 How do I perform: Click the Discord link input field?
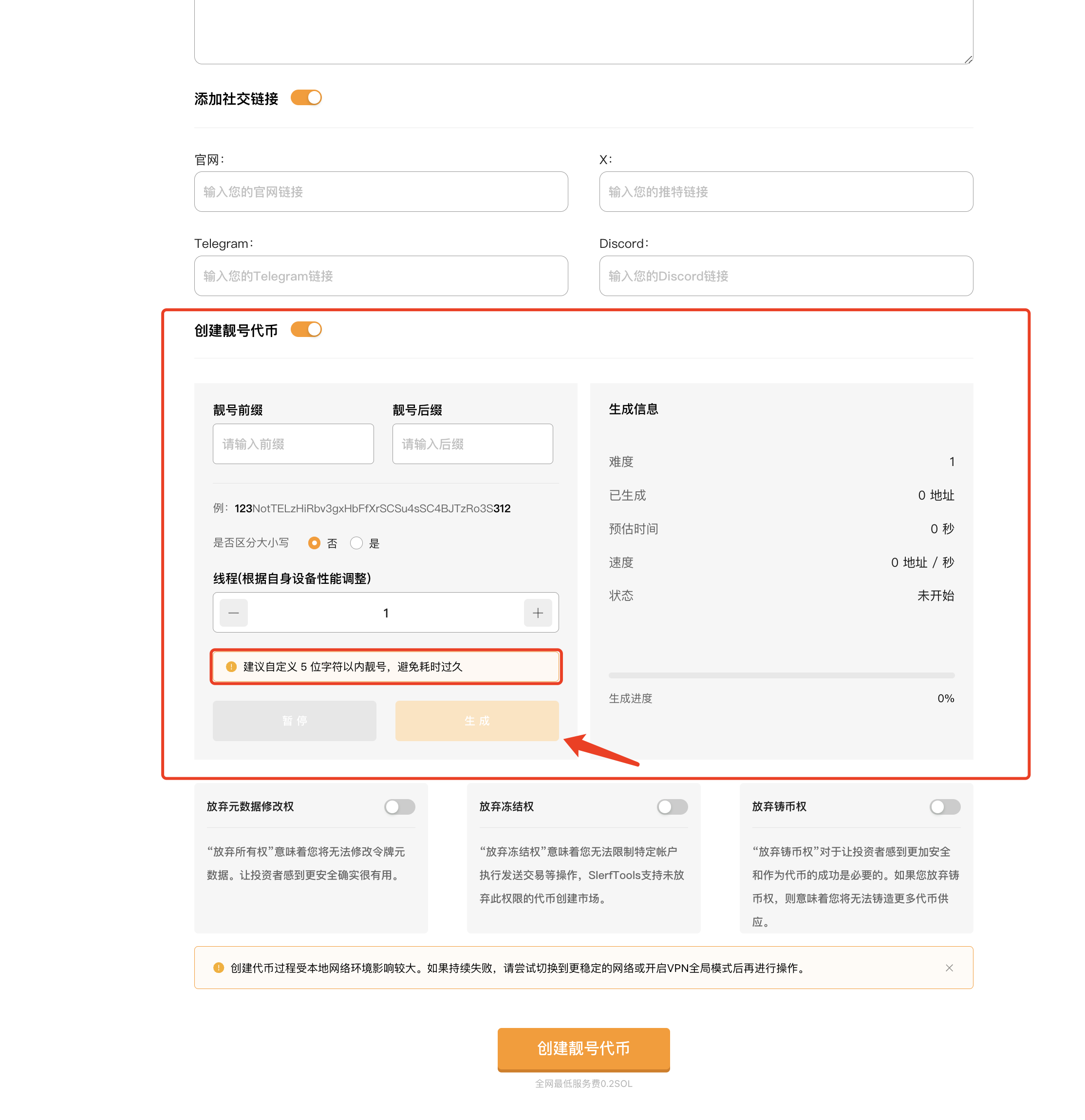coord(786,276)
